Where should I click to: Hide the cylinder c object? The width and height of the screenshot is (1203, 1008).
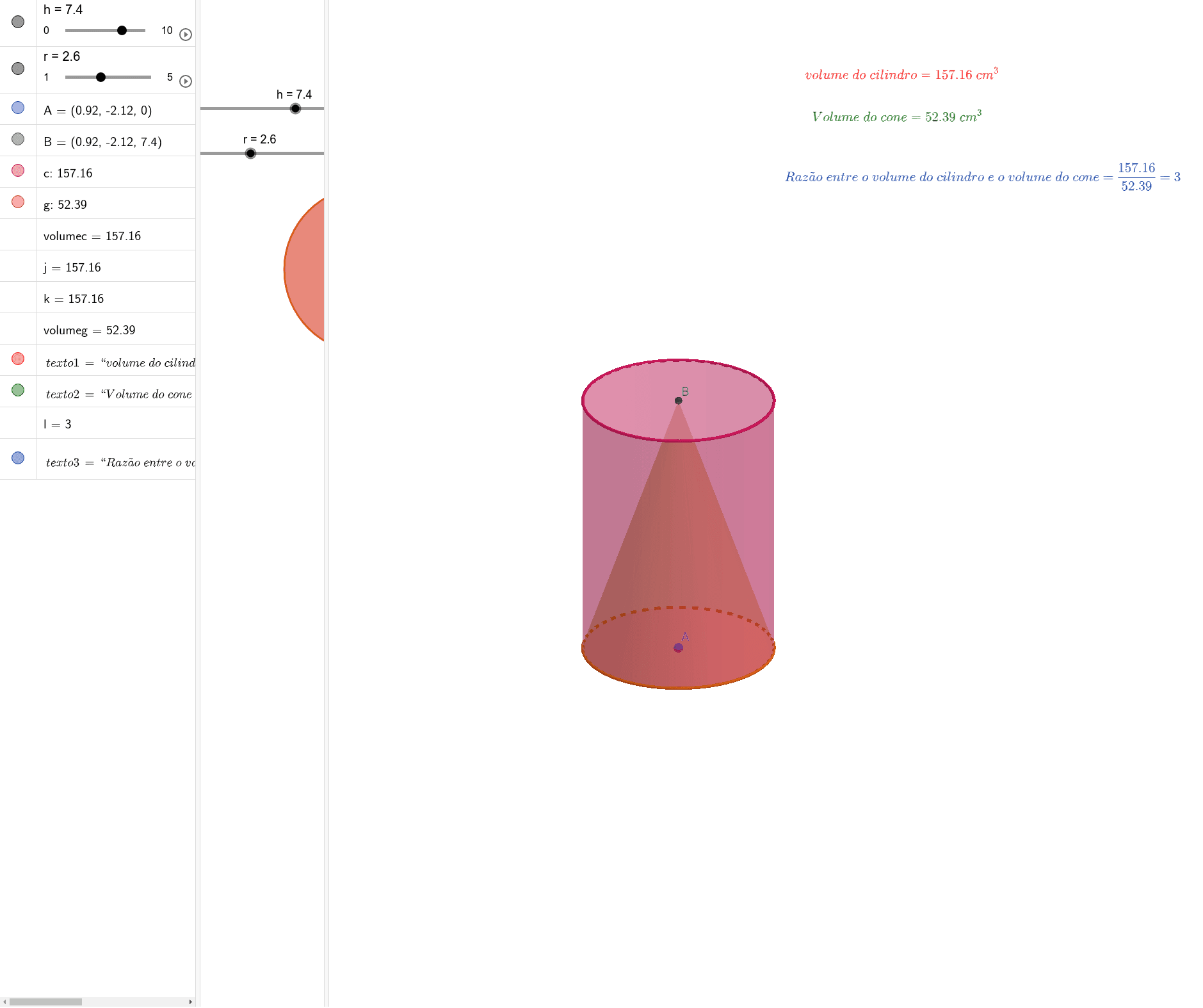18,170
